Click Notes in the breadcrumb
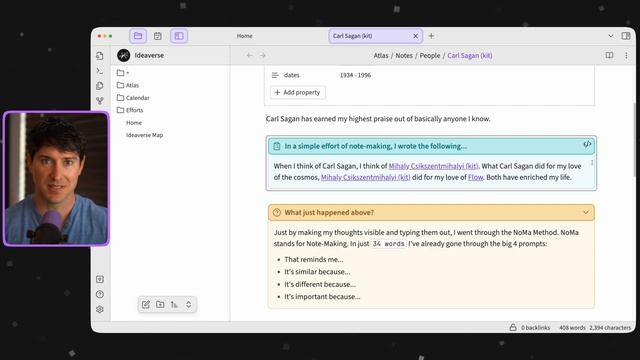640x360 pixels. point(404,56)
